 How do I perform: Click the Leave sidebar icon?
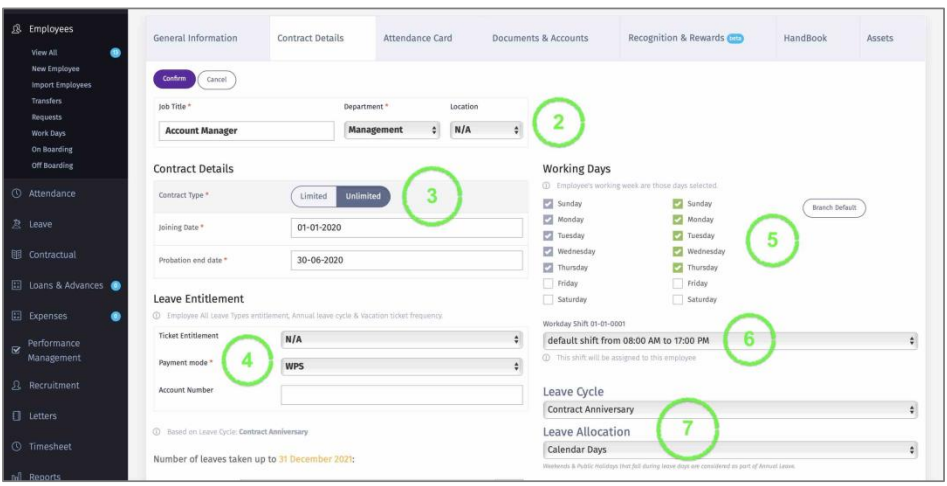click(x=17, y=225)
